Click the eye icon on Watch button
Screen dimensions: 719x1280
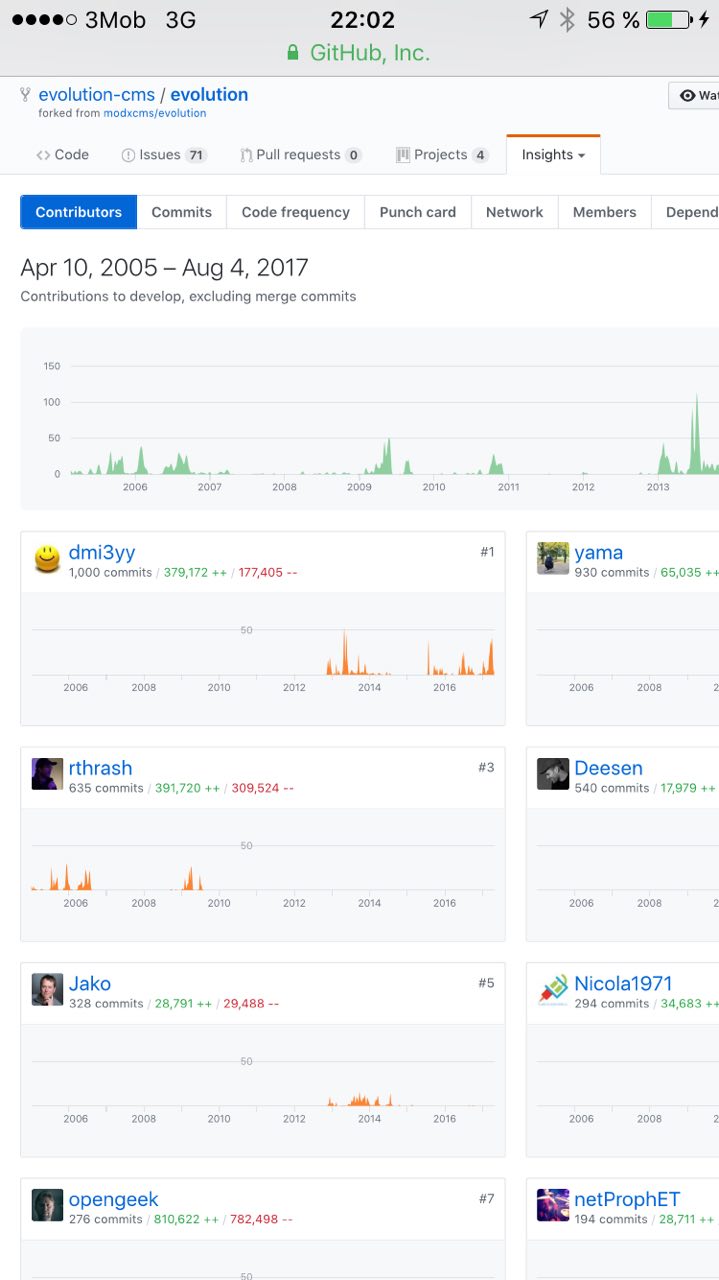point(687,95)
